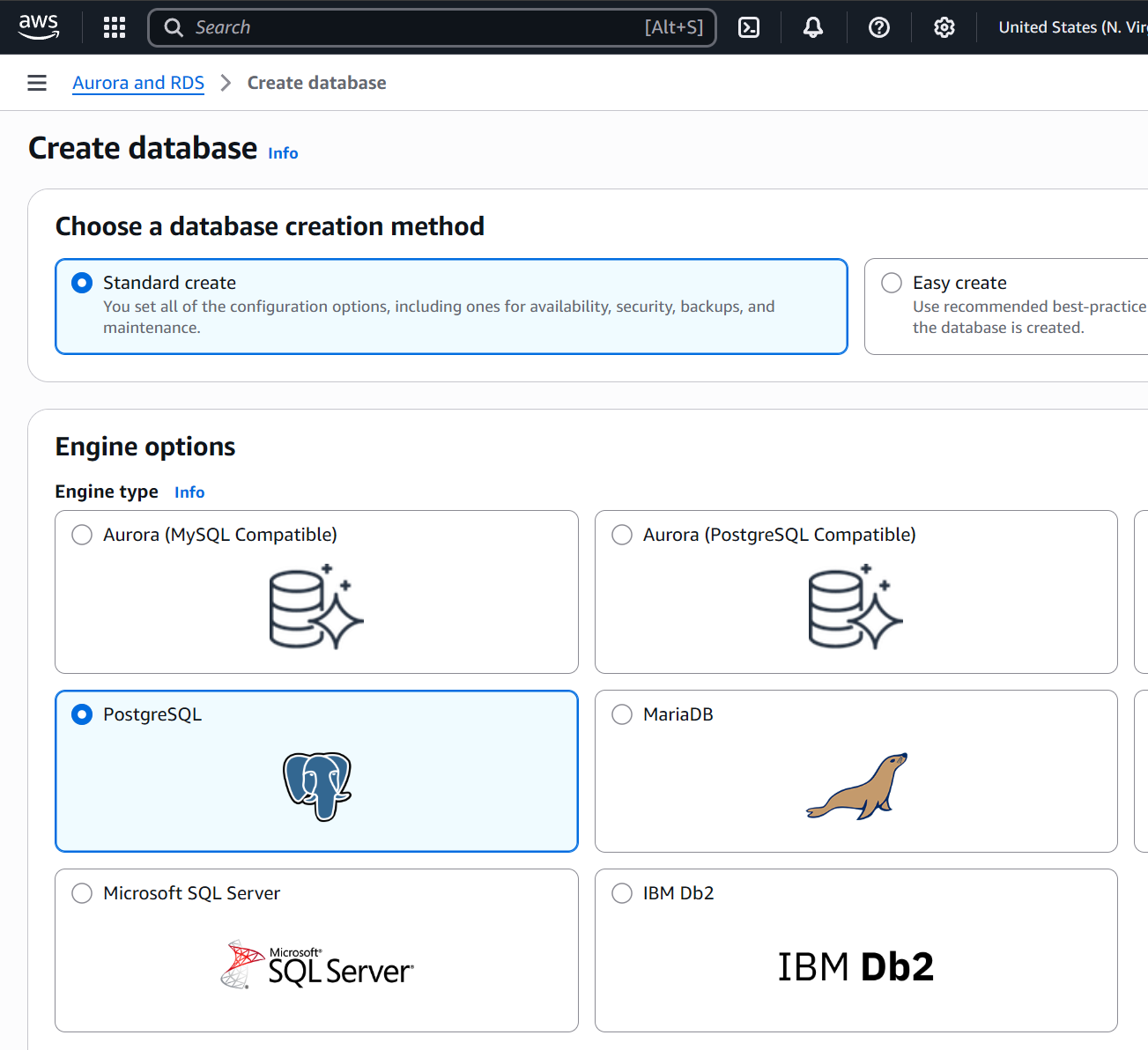Open Info link next to Engine type

point(189,492)
